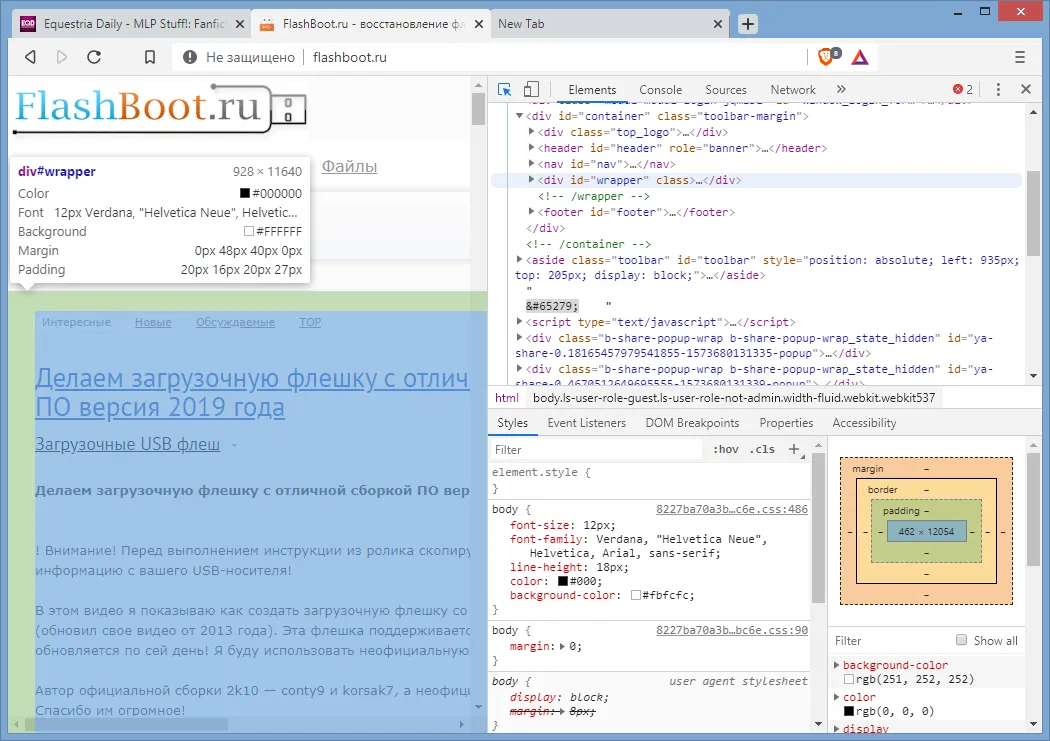Add a new style rule with the plus icon
Screen dimensions: 1050x741
click(x=794, y=448)
